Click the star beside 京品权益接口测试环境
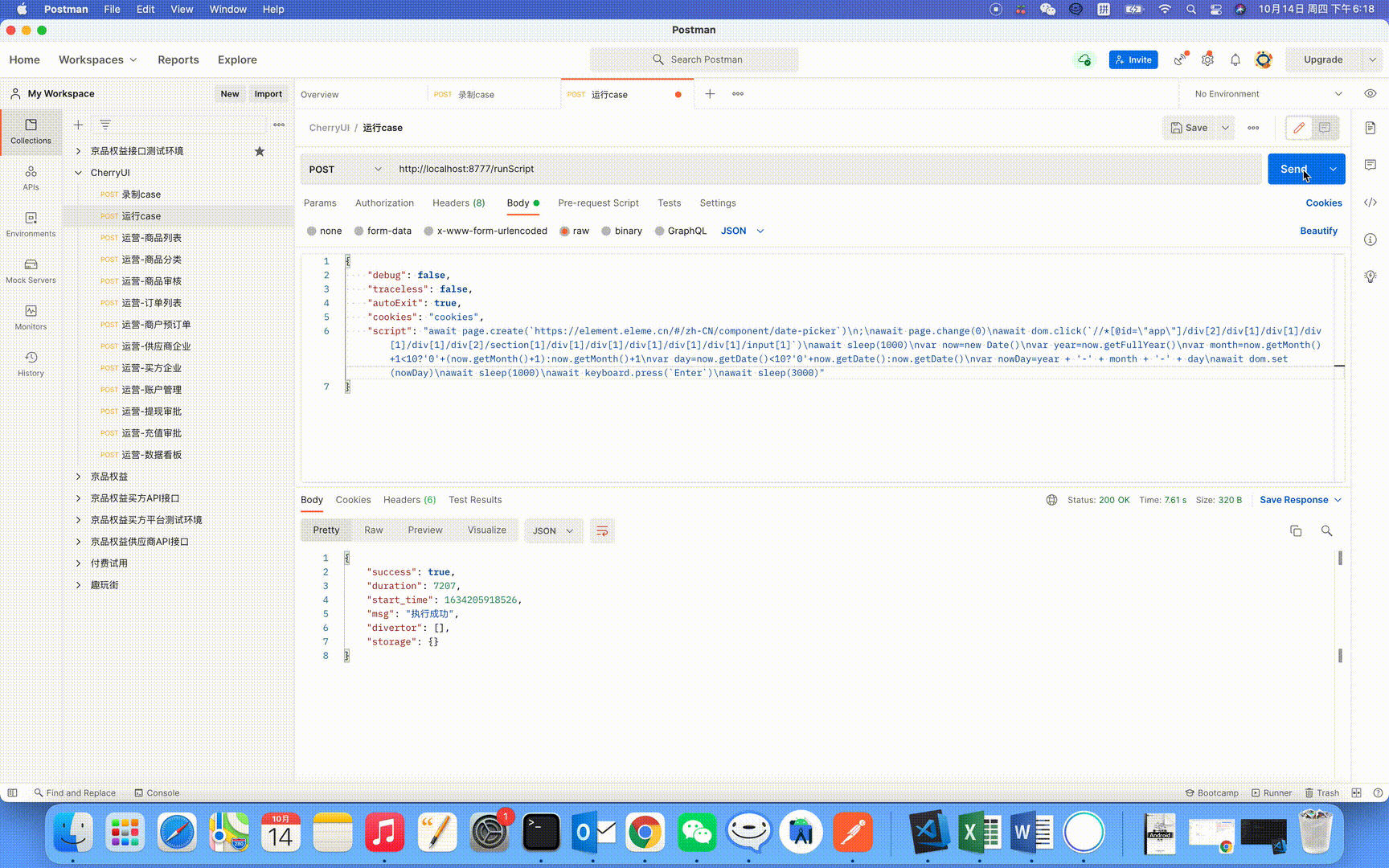This screenshot has height=868, width=1389. (x=260, y=151)
